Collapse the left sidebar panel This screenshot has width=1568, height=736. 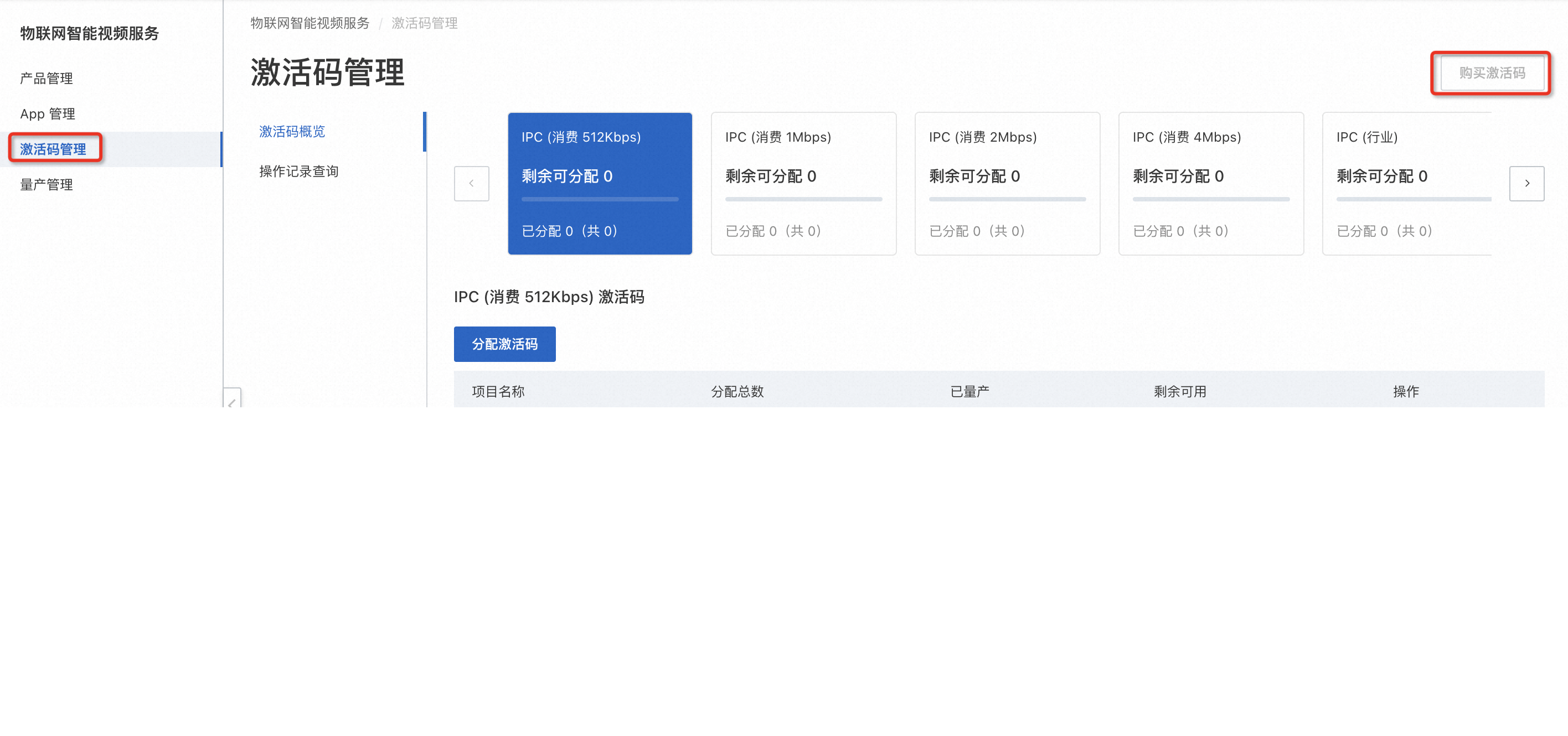232,398
